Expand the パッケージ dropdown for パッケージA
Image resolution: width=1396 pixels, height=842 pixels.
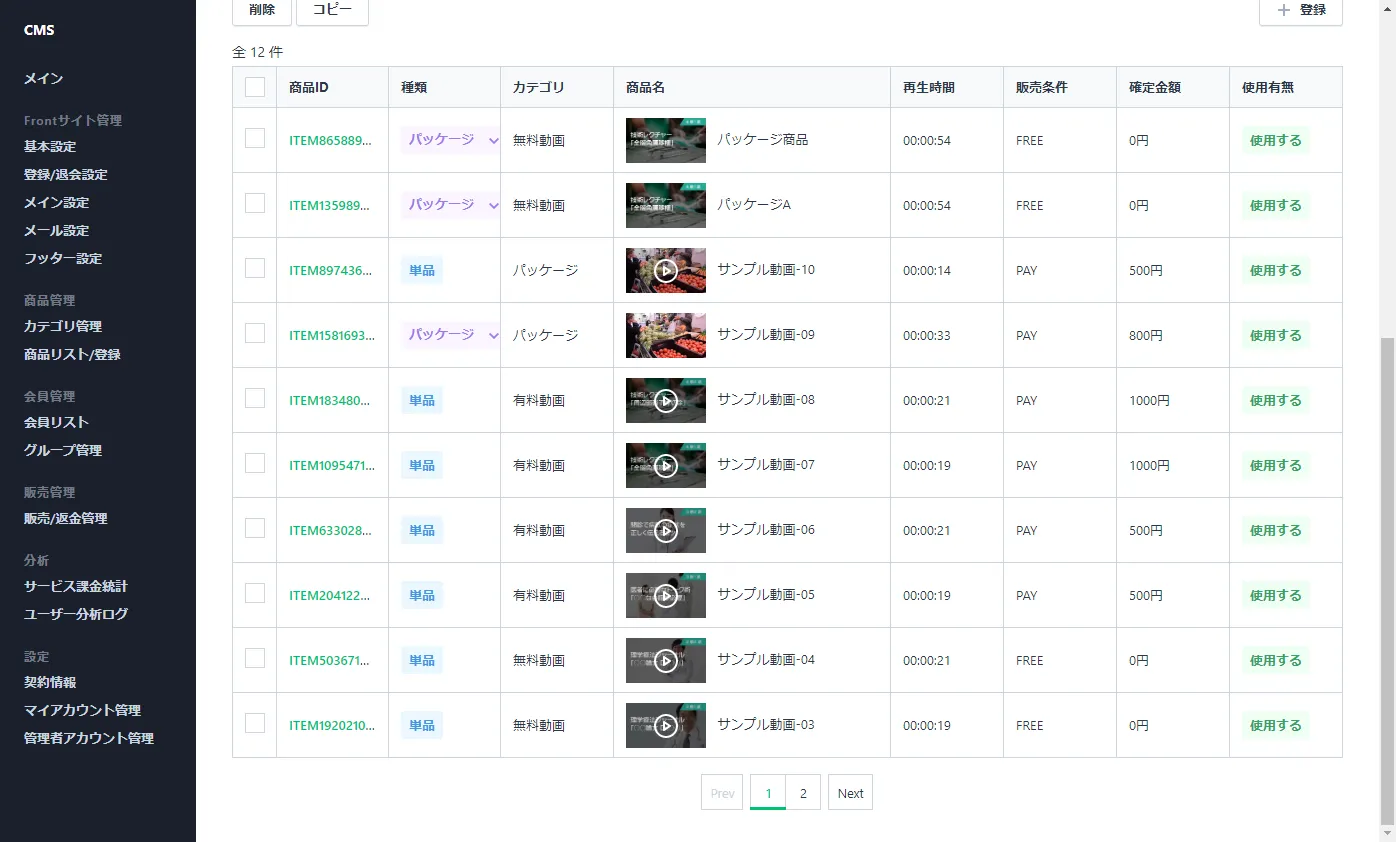(492, 206)
